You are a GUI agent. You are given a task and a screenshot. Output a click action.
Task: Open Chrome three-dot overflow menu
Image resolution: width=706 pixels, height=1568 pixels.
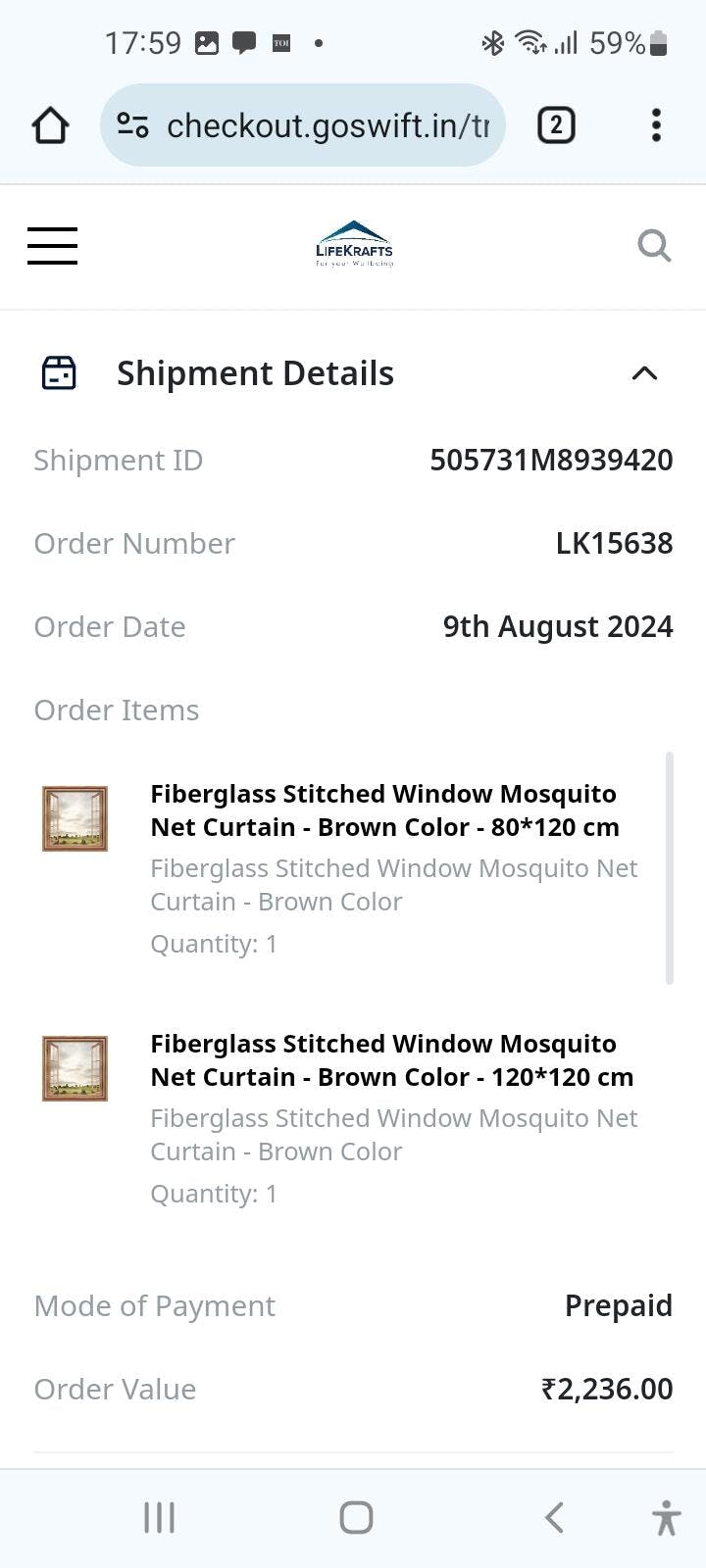[x=656, y=125]
